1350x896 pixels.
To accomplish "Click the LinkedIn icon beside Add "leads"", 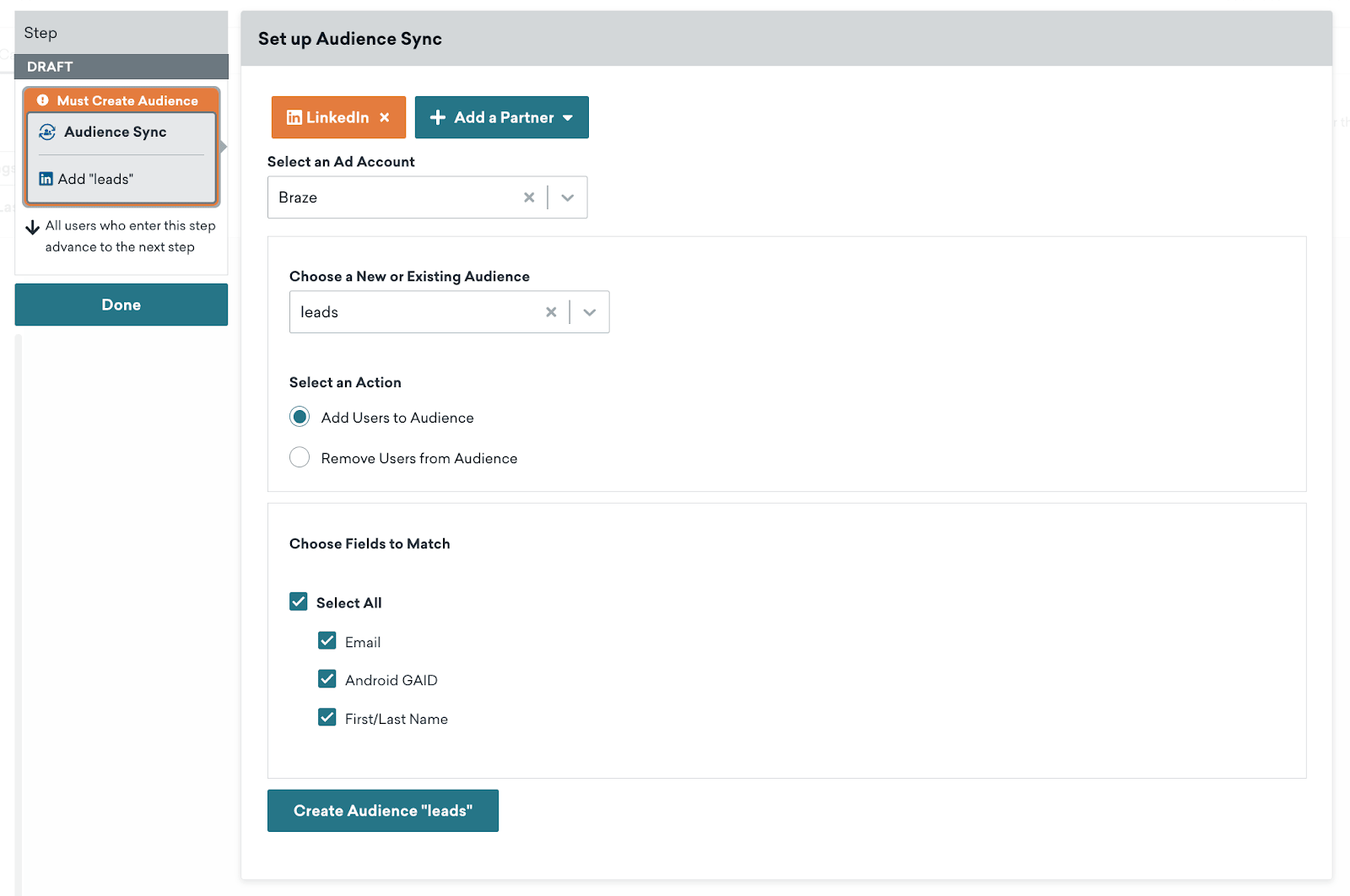I will pos(46,179).
